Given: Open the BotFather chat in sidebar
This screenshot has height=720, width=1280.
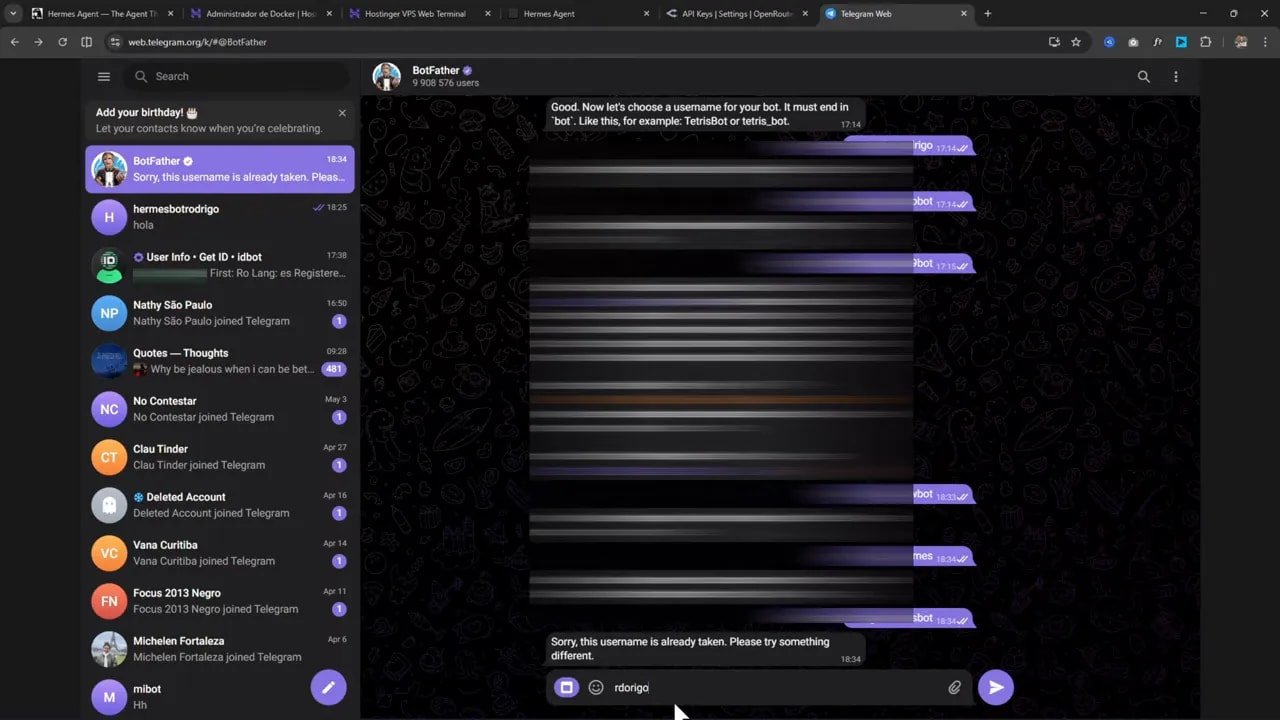Looking at the screenshot, I should [220, 169].
